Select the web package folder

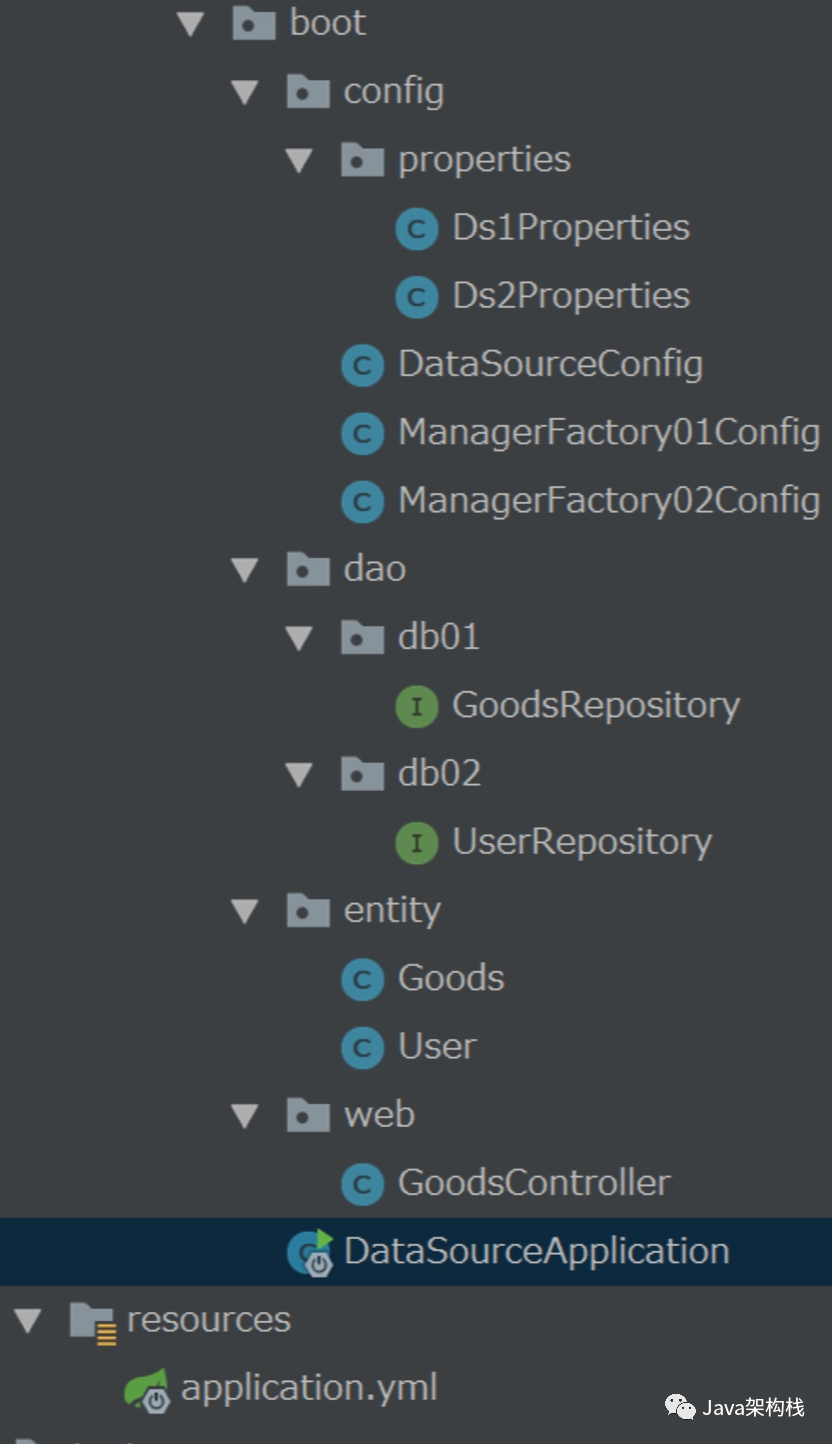pyautogui.click(x=351, y=1115)
